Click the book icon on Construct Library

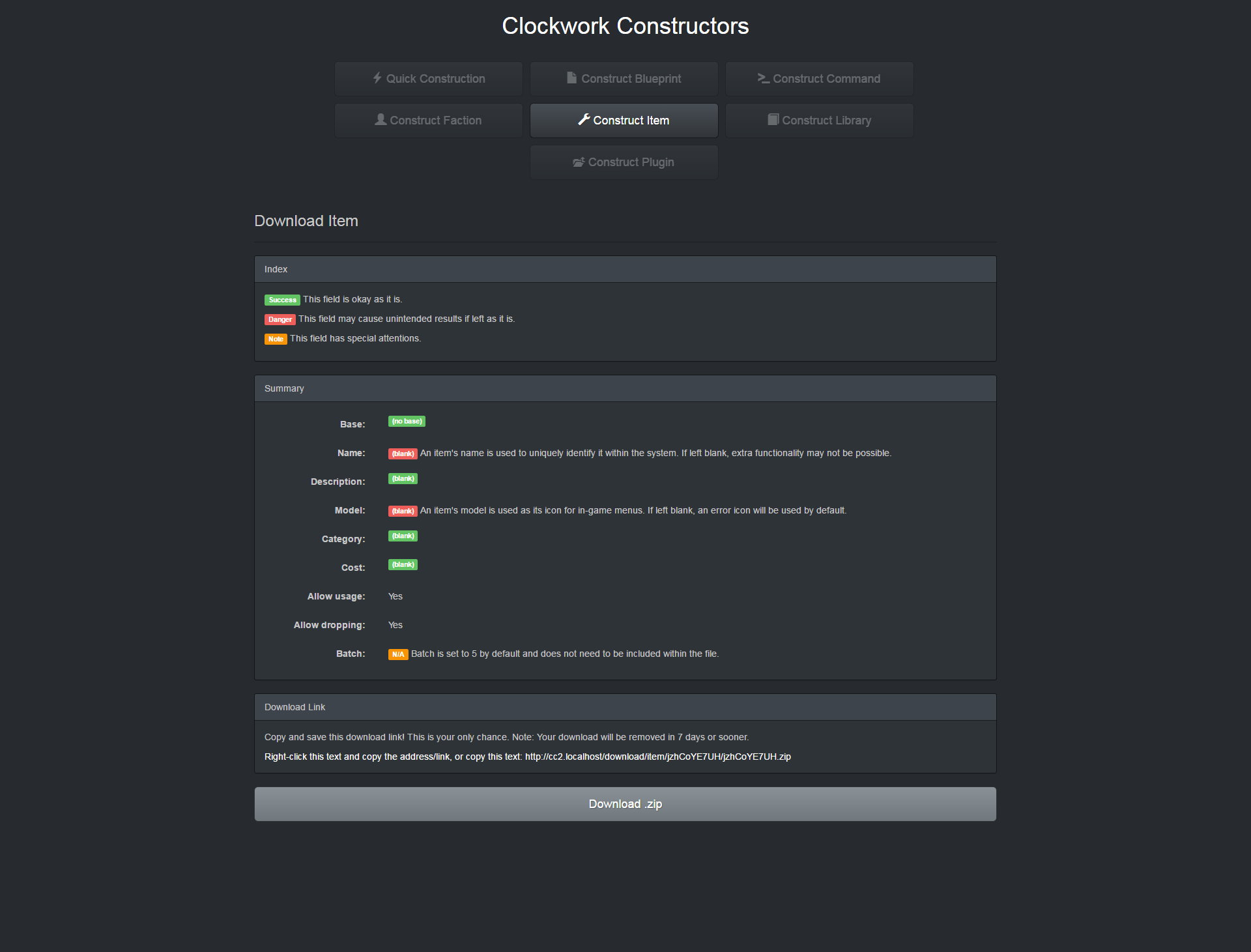(773, 120)
